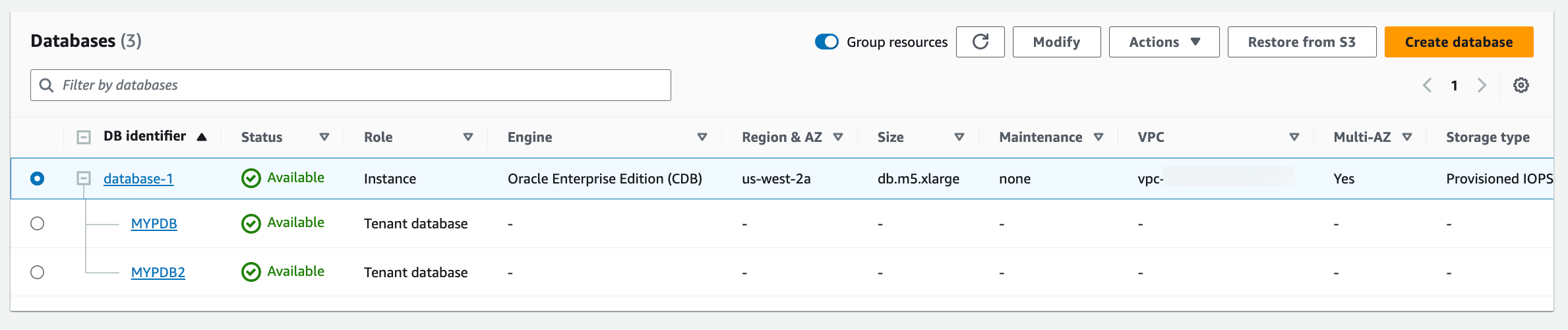
Task: Click the Create database button
Action: (1459, 42)
